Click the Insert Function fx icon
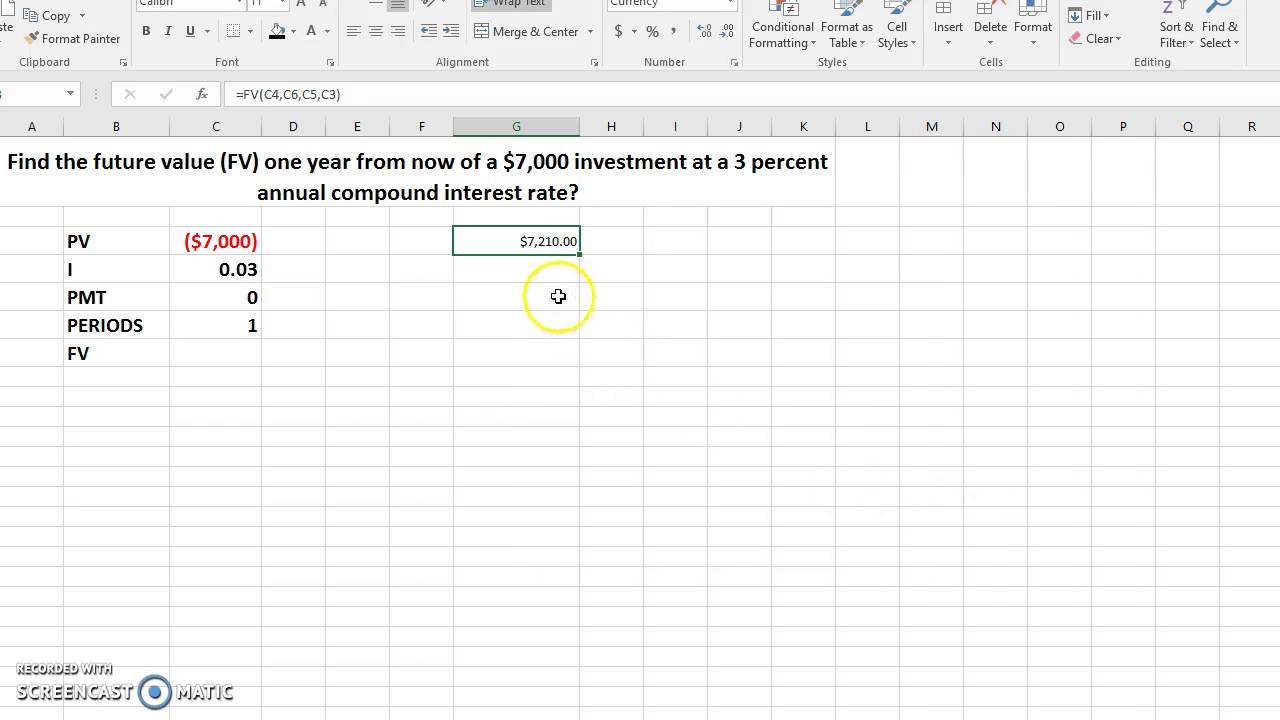1280x720 pixels. [x=202, y=94]
